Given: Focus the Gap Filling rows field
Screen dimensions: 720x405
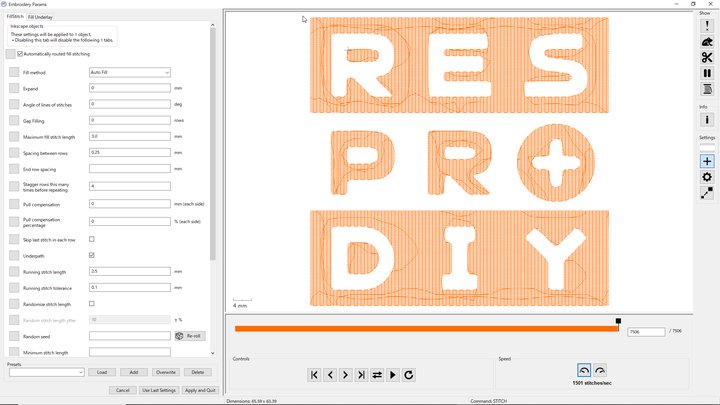Looking at the screenshot, I should click(x=129, y=120).
